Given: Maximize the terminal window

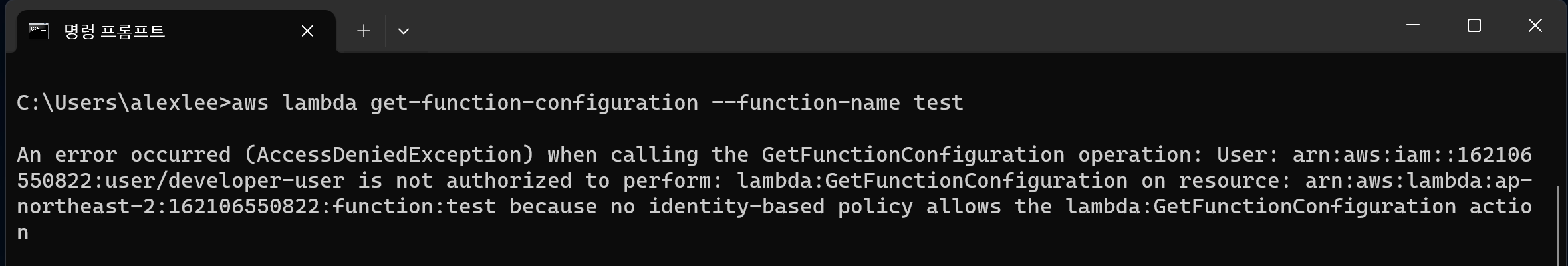Looking at the screenshot, I should tap(1474, 25).
